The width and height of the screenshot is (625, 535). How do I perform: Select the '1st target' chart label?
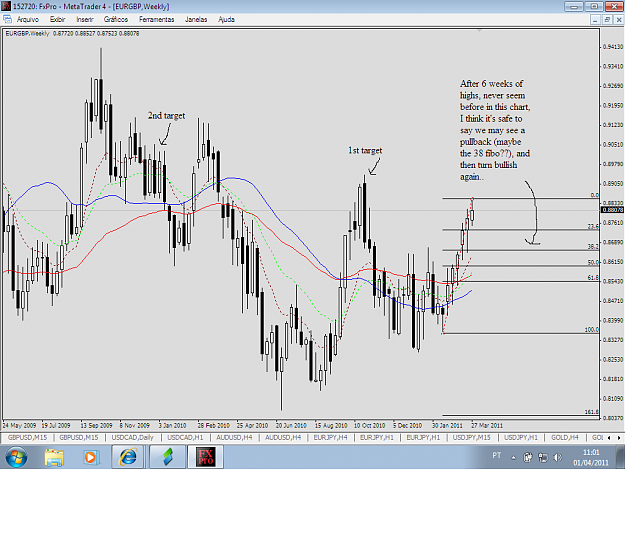click(x=365, y=150)
